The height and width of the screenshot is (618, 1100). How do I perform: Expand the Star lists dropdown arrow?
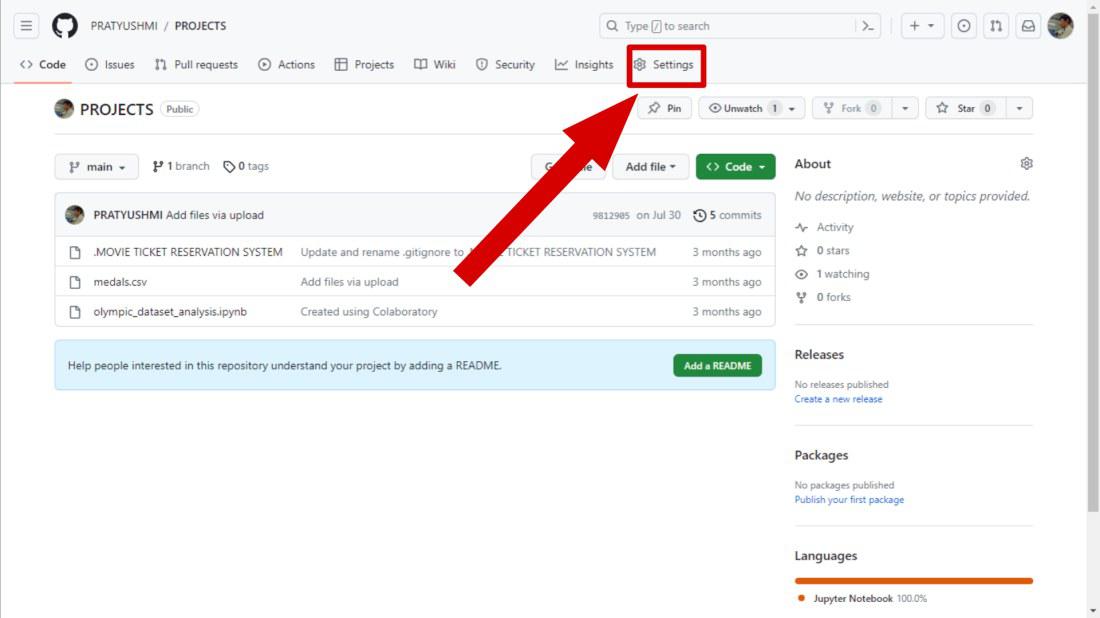(1019, 109)
